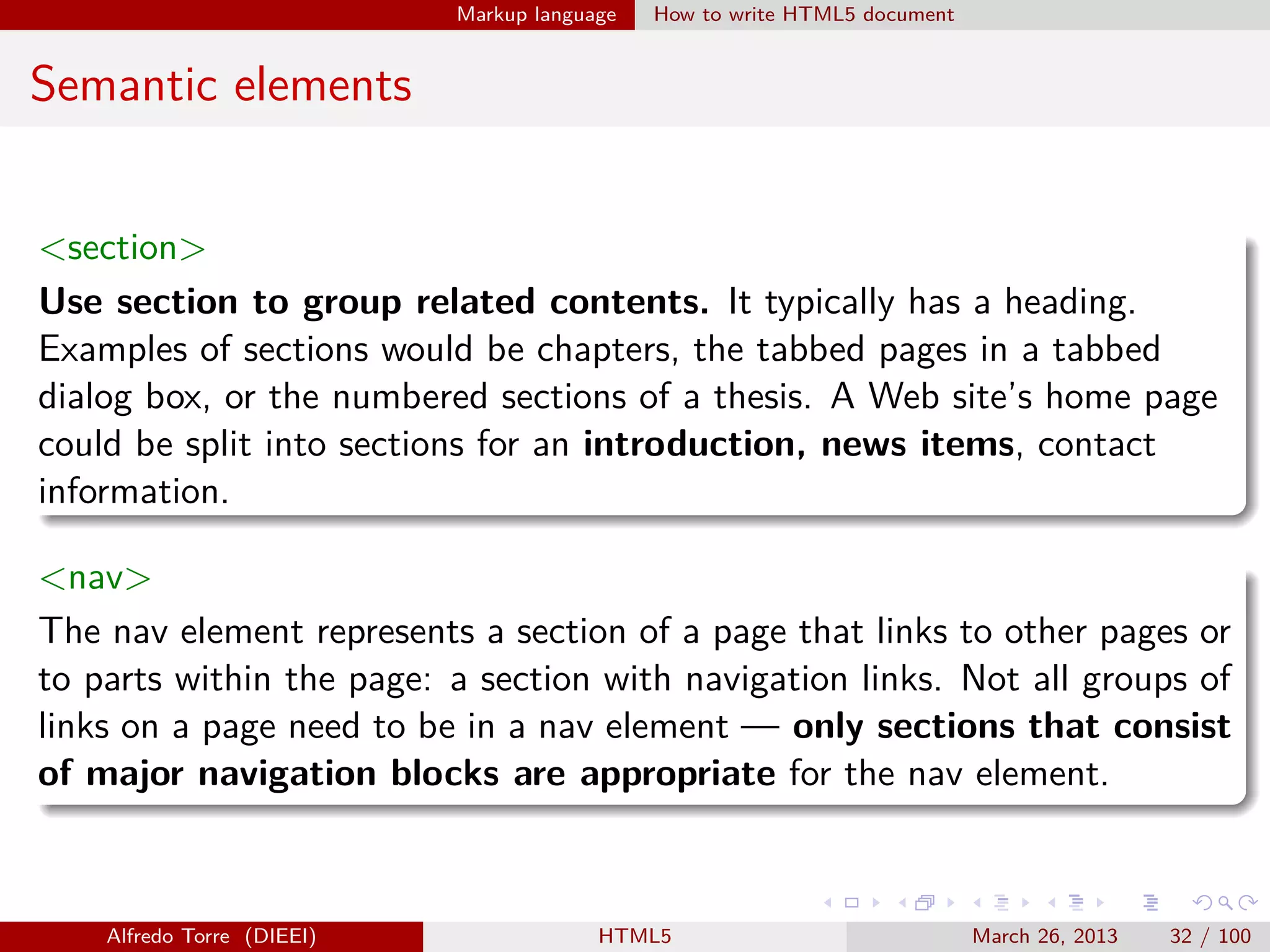Click the slide rectangle icon

852,903
